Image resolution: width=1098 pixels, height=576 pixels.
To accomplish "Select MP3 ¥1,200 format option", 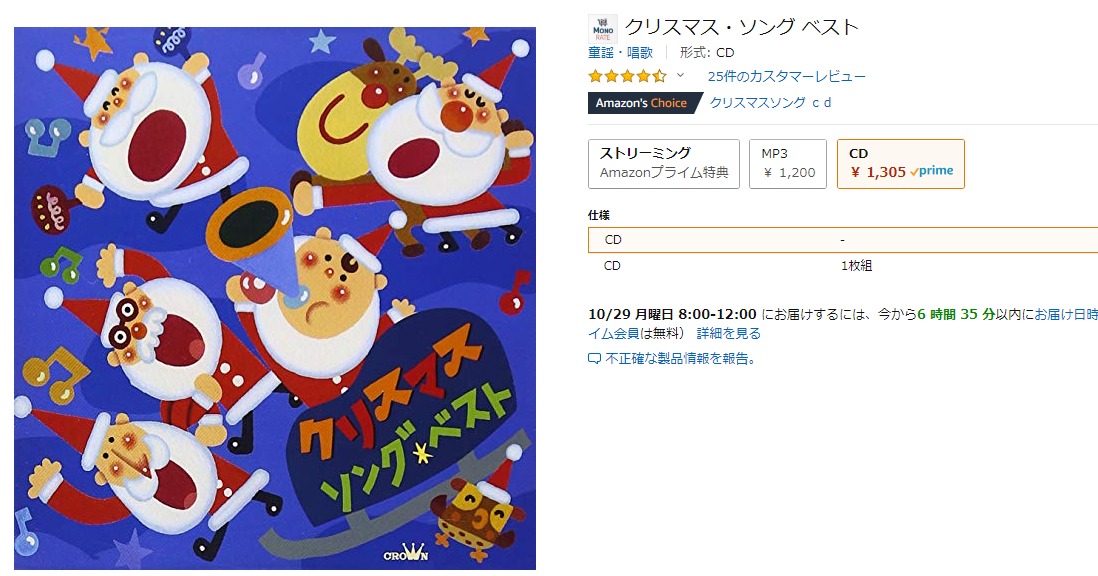I will click(788, 164).
